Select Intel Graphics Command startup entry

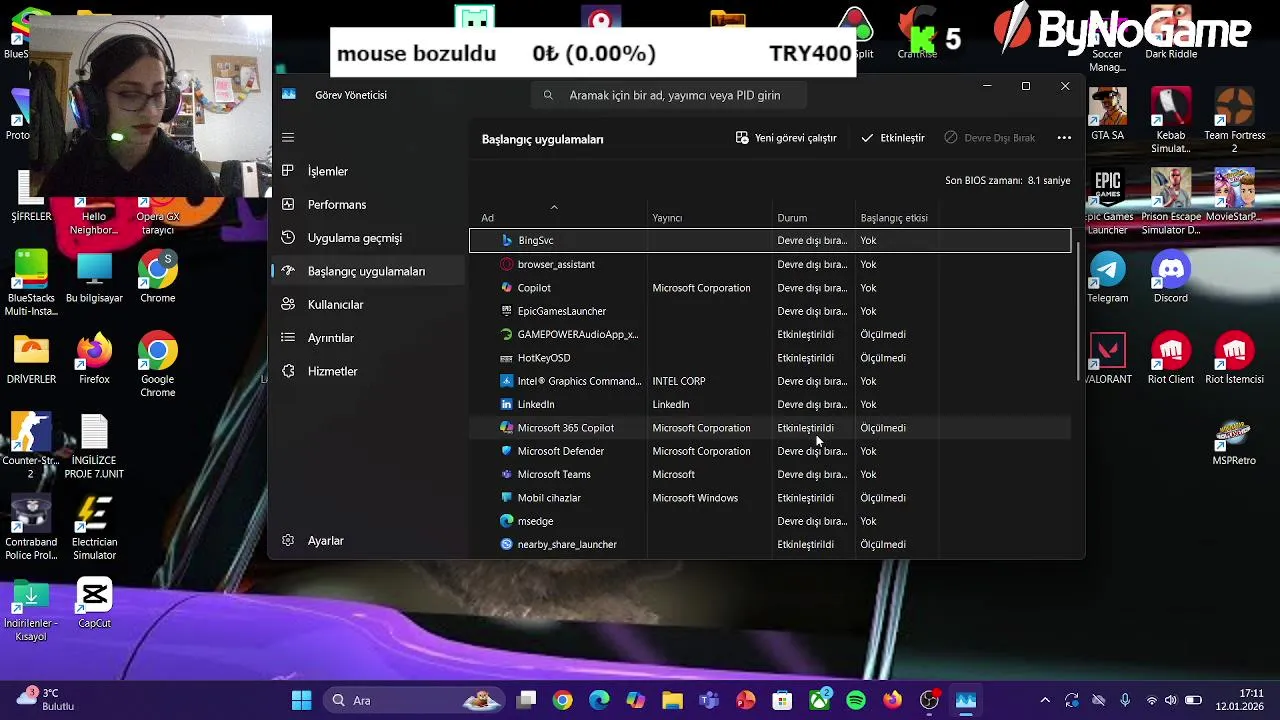pos(770,381)
